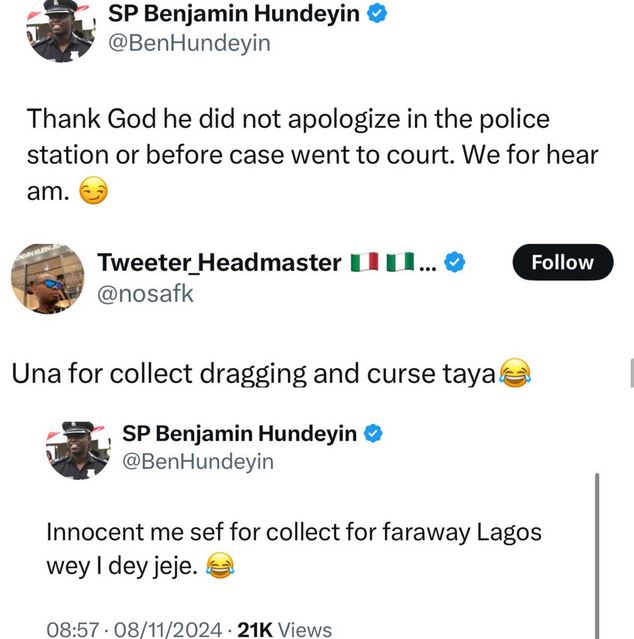Open Tweeter_Headmaster's profile picture
634x639 pixels.
[44, 278]
